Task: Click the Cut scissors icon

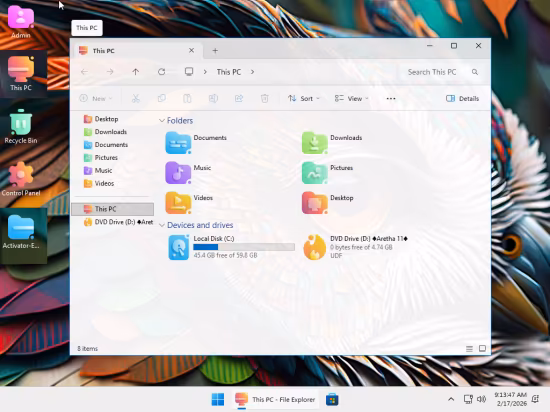Action: (x=136, y=99)
